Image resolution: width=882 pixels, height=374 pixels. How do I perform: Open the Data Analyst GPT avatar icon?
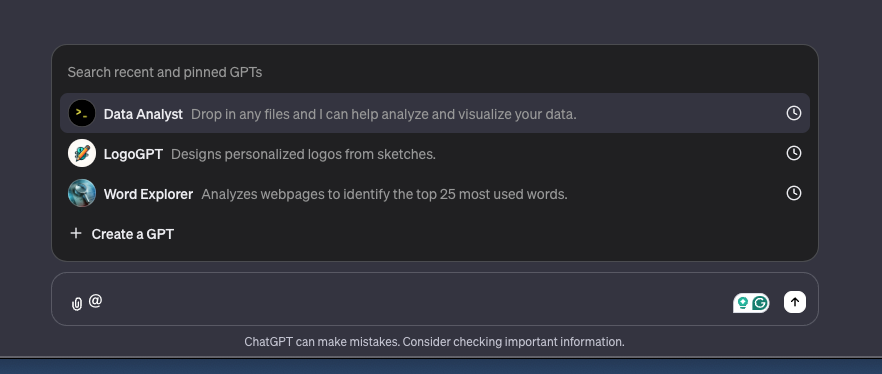pos(82,113)
